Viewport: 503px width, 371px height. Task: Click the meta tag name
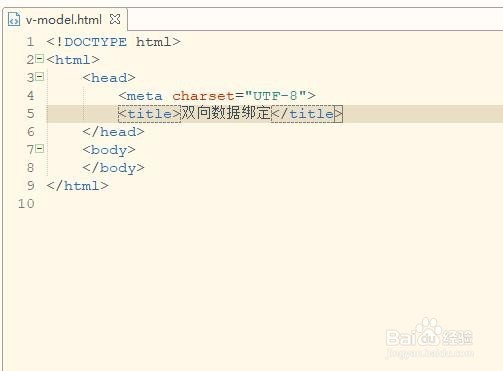[x=145, y=96]
